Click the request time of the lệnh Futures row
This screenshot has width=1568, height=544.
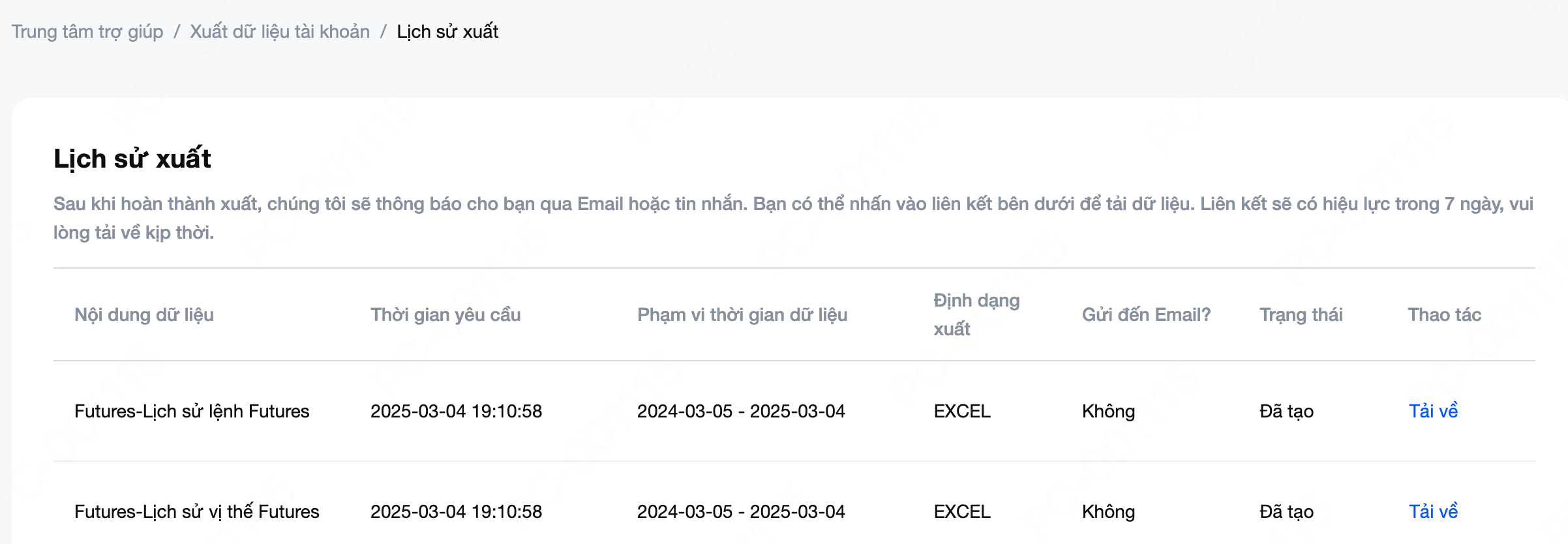[x=456, y=411]
